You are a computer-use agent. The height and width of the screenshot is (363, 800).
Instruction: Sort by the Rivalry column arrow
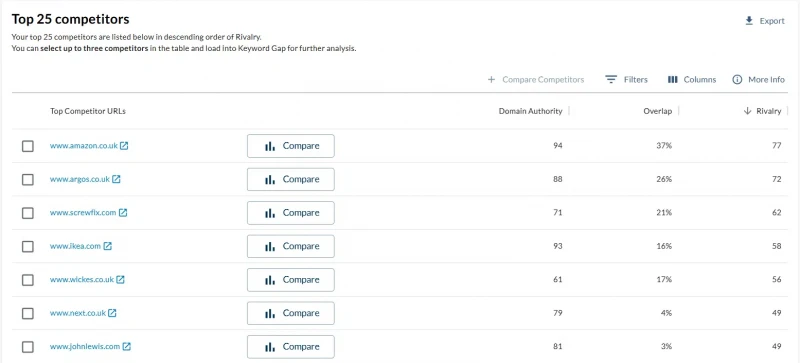747,111
